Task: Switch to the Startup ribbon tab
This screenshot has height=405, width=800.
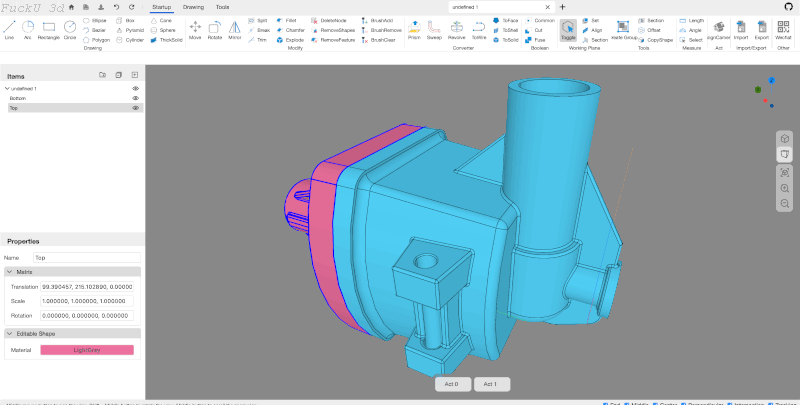Action: pyautogui.click(x=162, y=7)
